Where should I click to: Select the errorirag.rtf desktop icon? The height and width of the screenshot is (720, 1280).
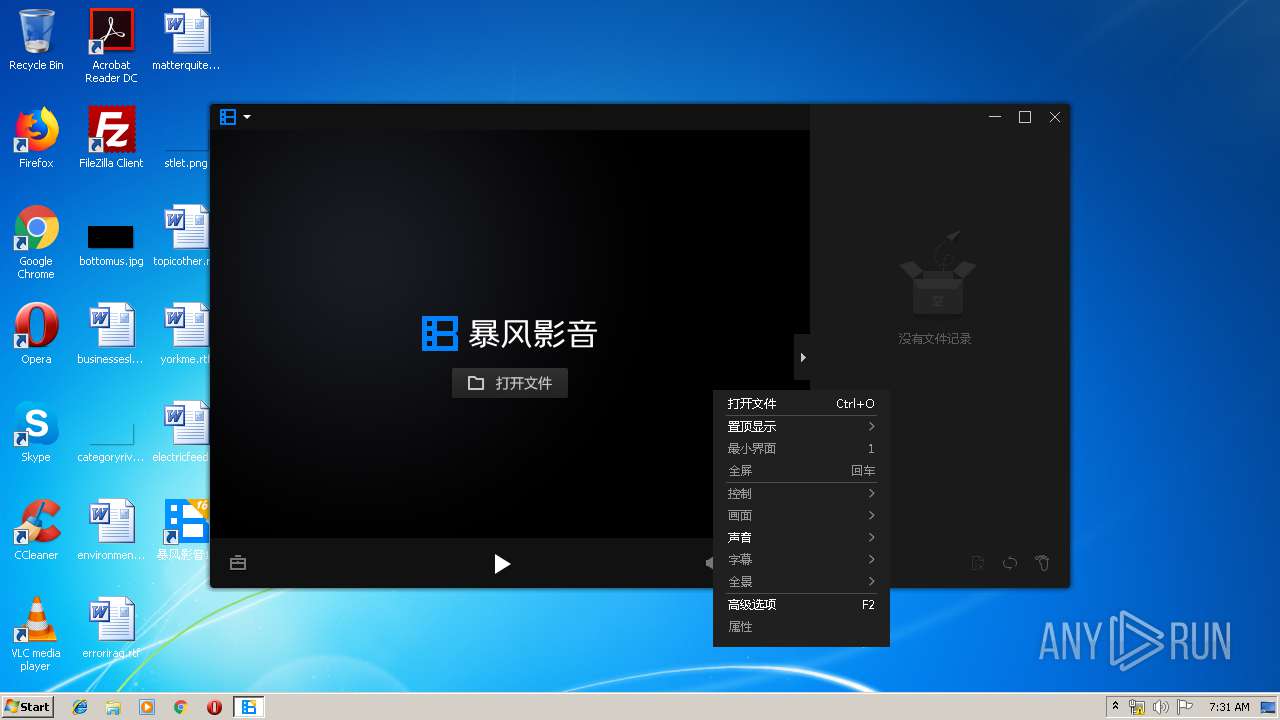(111, 628)
